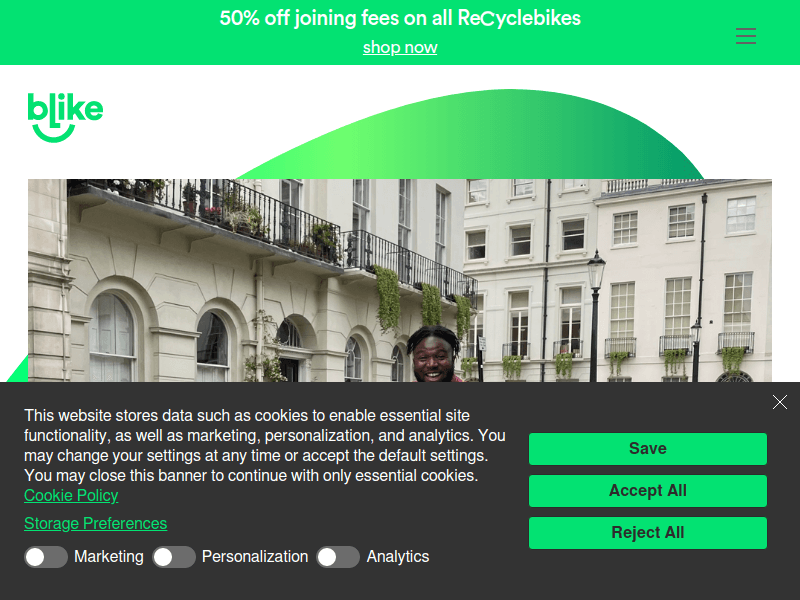800x600 pixels.
Task: Enable the Personalization cookies switch
Action: [174, 557]
